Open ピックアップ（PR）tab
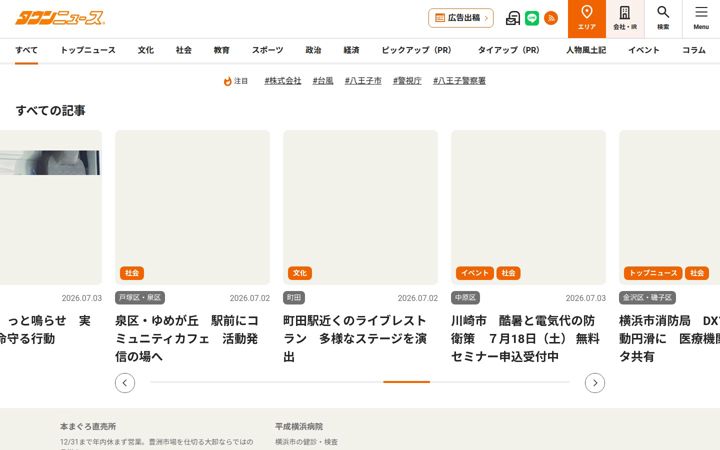The width and height of the screenshot is (720, 450). tap(416, 50)
